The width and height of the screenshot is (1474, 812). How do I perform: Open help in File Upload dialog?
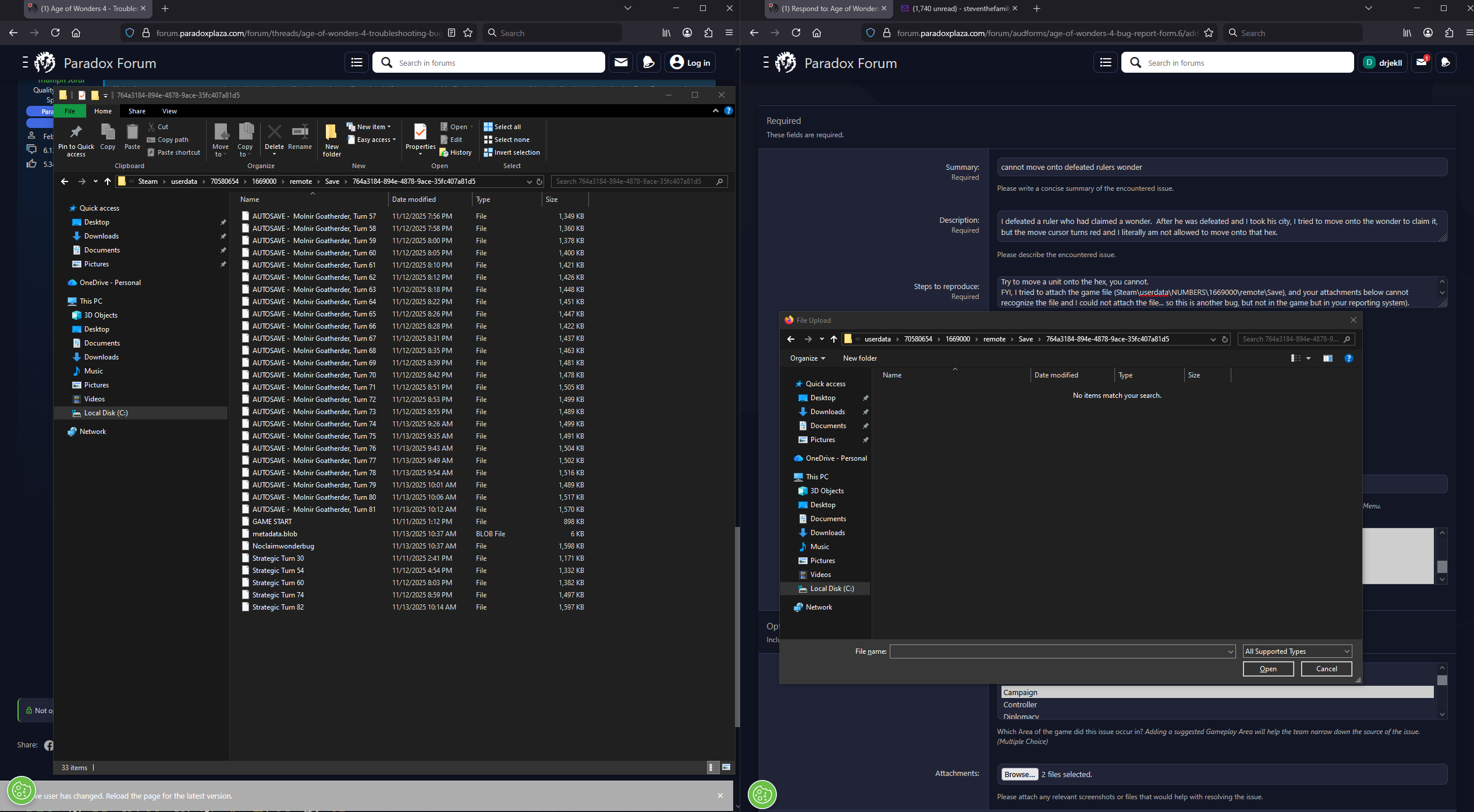pyautogui.click(x=1349, y=358)
